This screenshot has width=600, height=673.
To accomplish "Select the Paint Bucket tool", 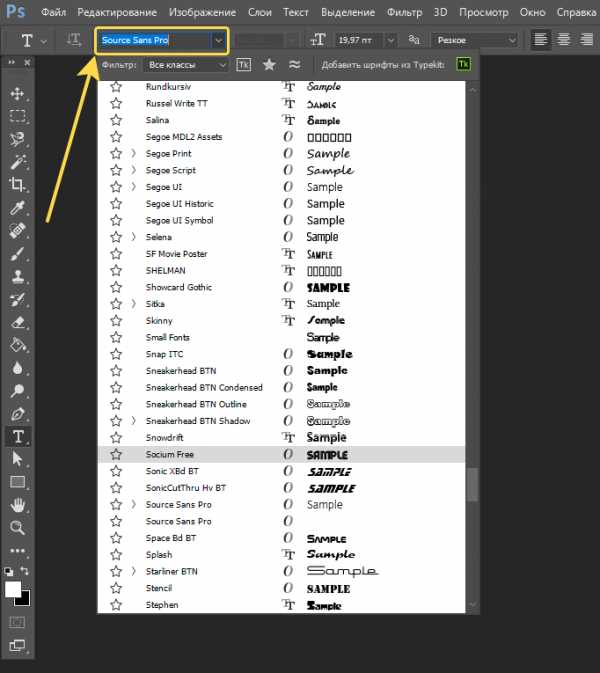I will click(x=17, y=345).
